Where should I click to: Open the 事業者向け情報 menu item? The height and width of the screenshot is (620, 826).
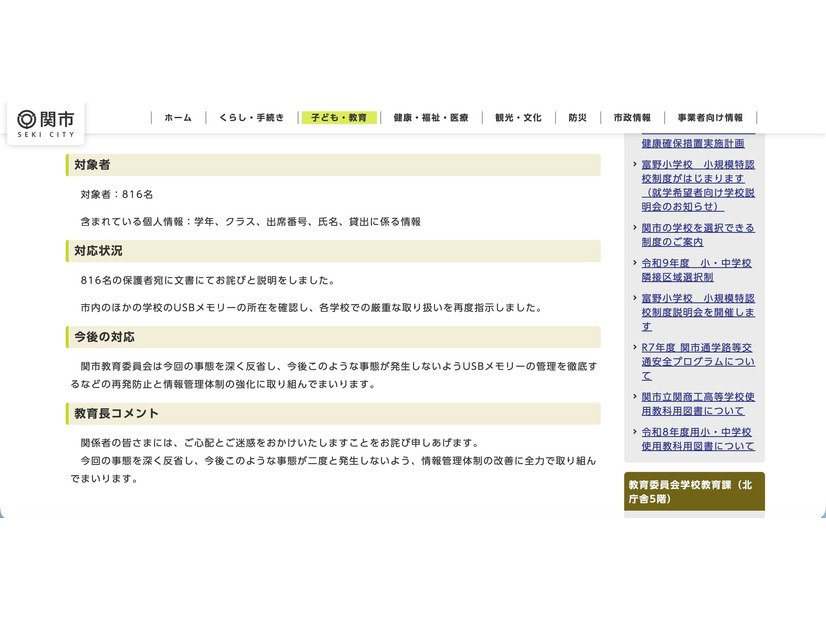coord(710,117)
